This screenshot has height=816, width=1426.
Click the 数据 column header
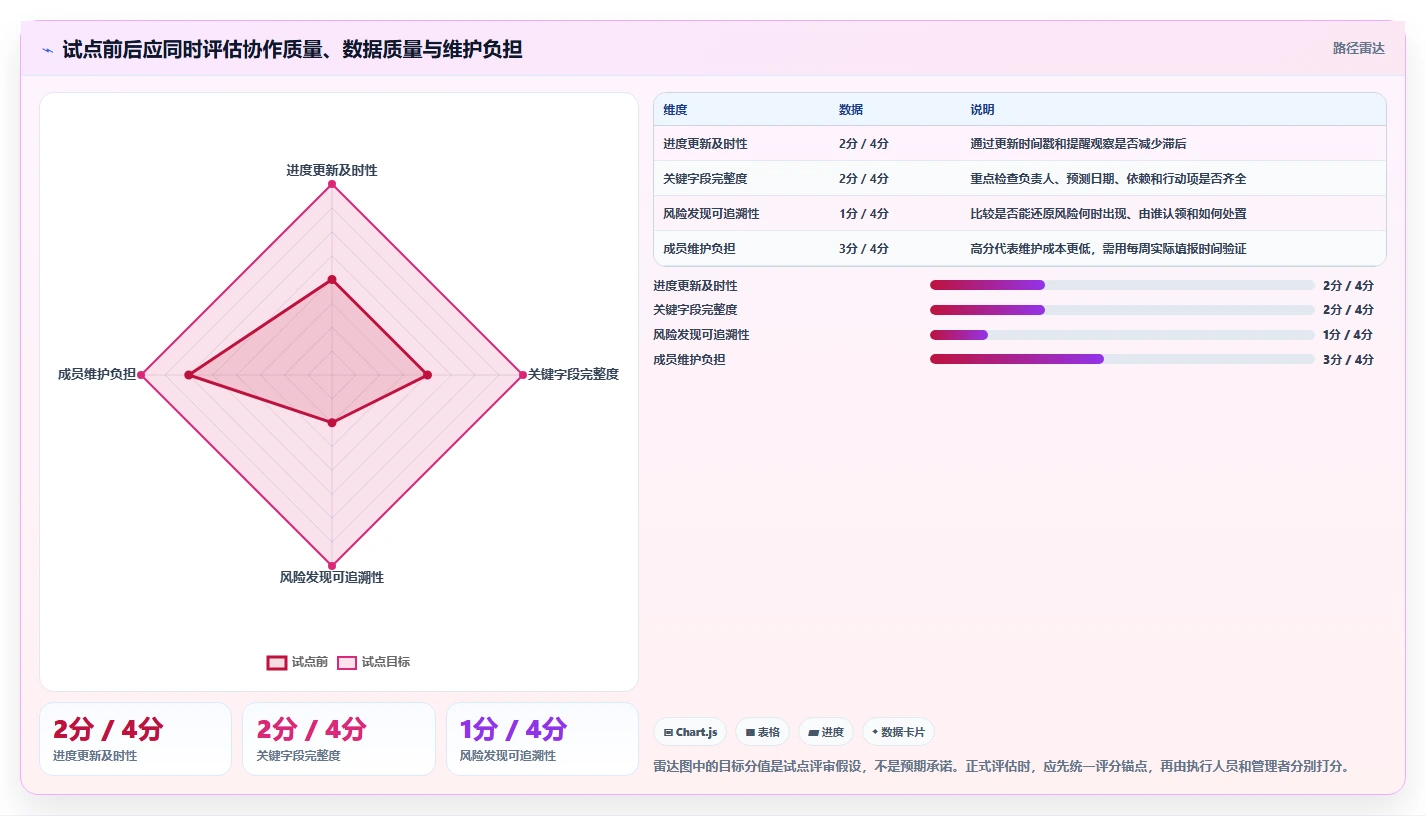851,110
